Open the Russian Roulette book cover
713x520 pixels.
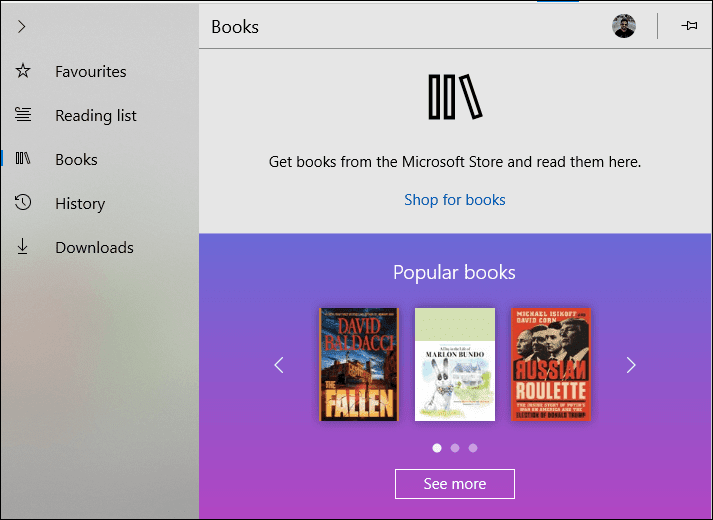551,364
